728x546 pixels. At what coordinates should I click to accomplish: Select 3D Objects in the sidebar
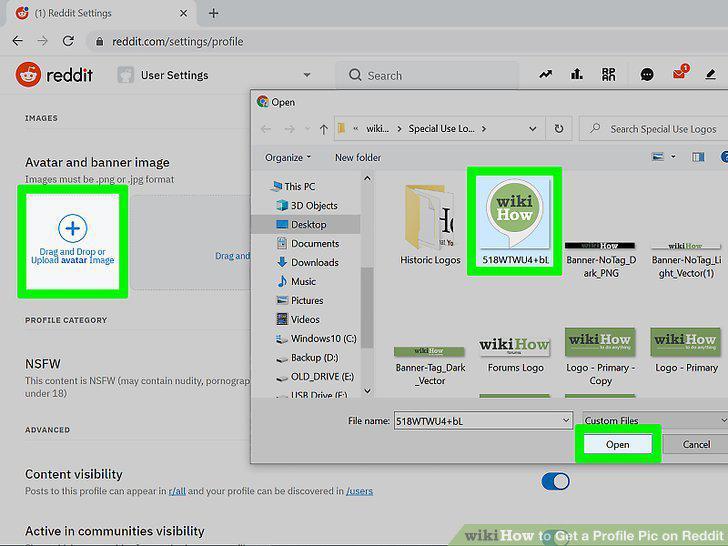pyautogui.click(x=307, y=205)
